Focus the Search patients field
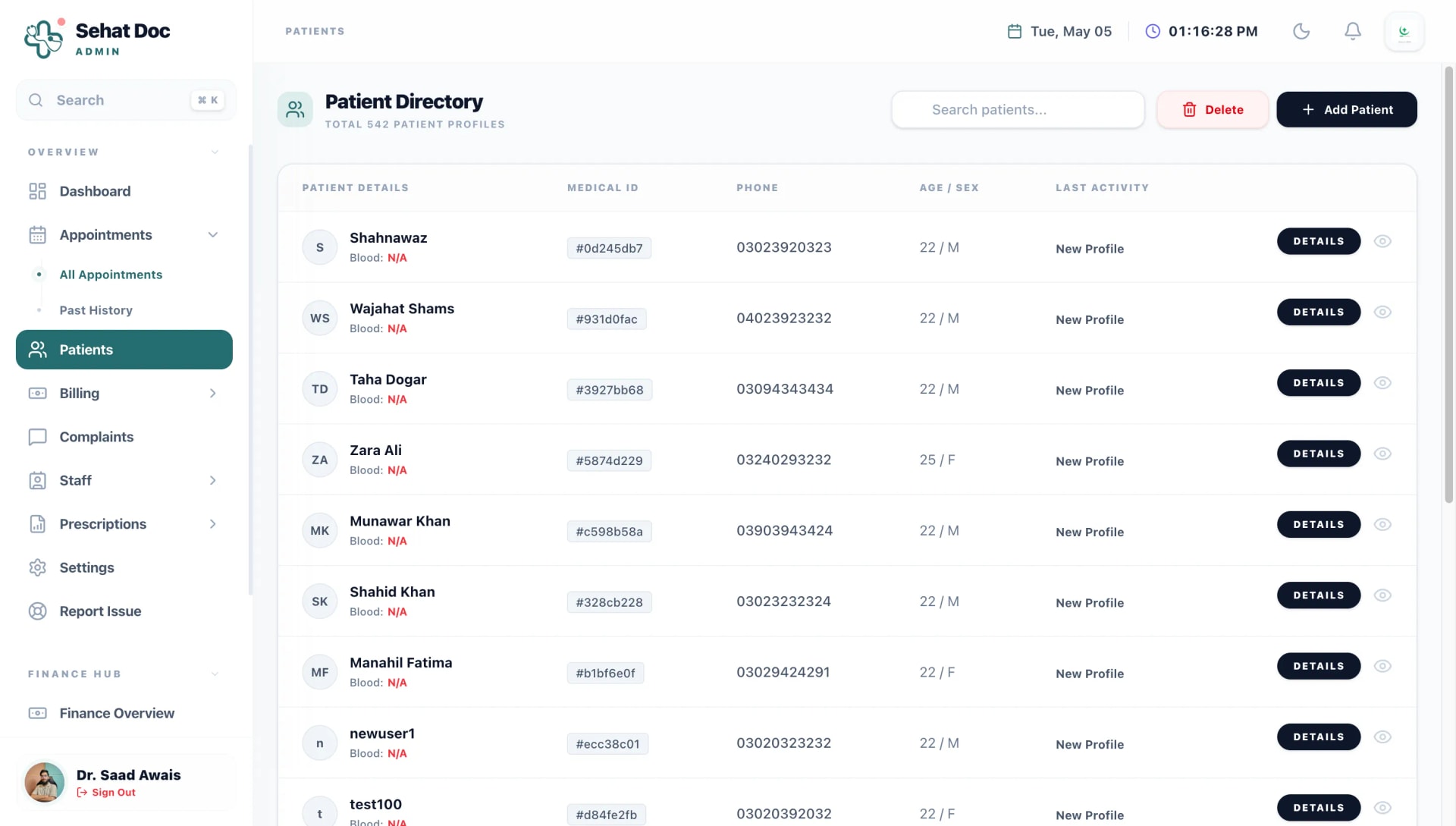The width and height of the screenshot is (1456, 826). click(x=1018, y=109)
